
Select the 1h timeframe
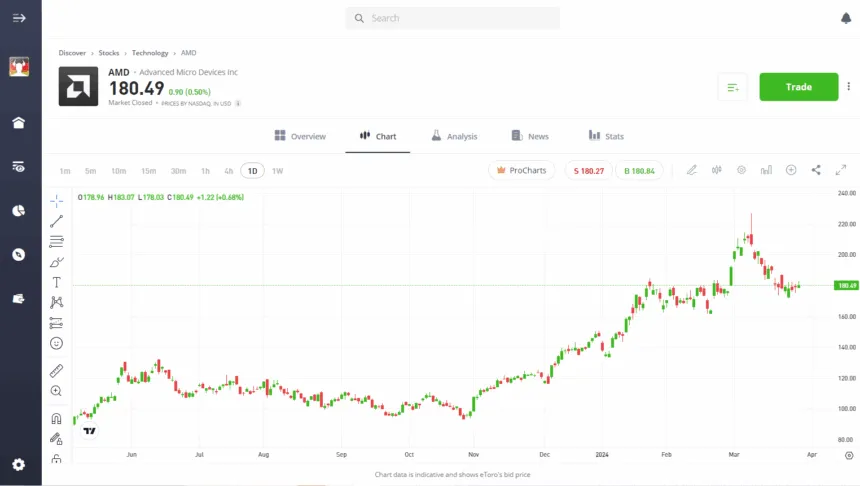[x=205, y=171]
